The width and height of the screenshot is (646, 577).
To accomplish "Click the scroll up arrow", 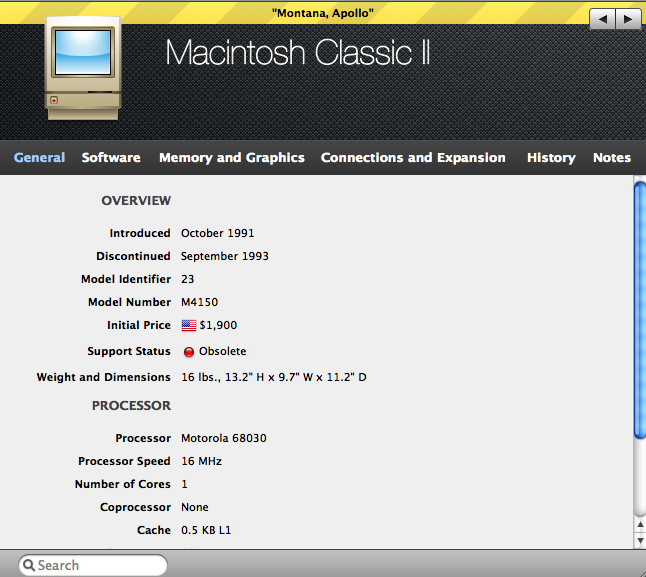I will point(640,524).
